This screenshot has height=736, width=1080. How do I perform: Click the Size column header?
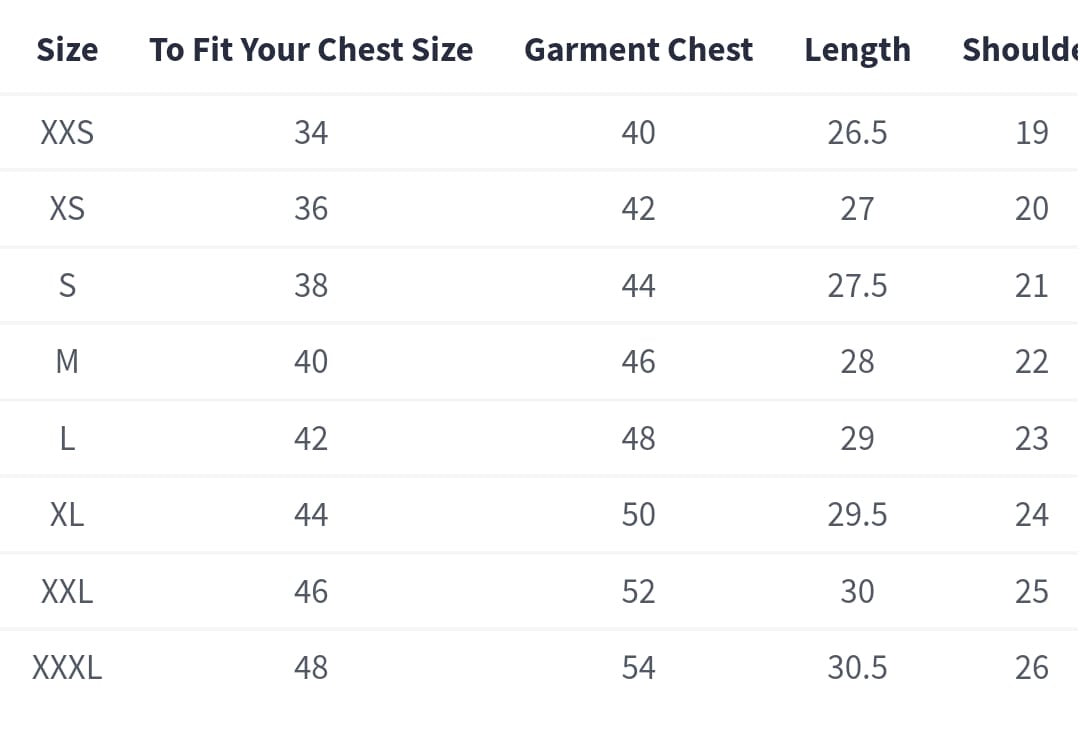67,50
